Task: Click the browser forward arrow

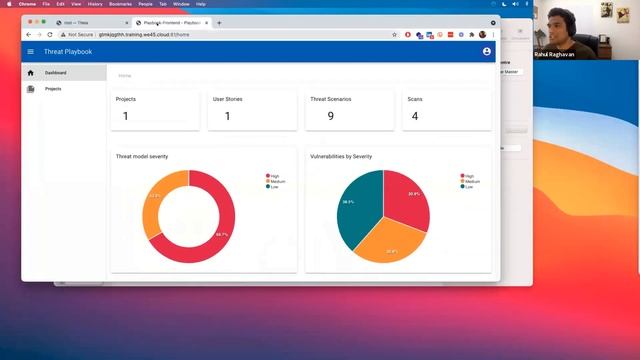Action: (39, 35)
